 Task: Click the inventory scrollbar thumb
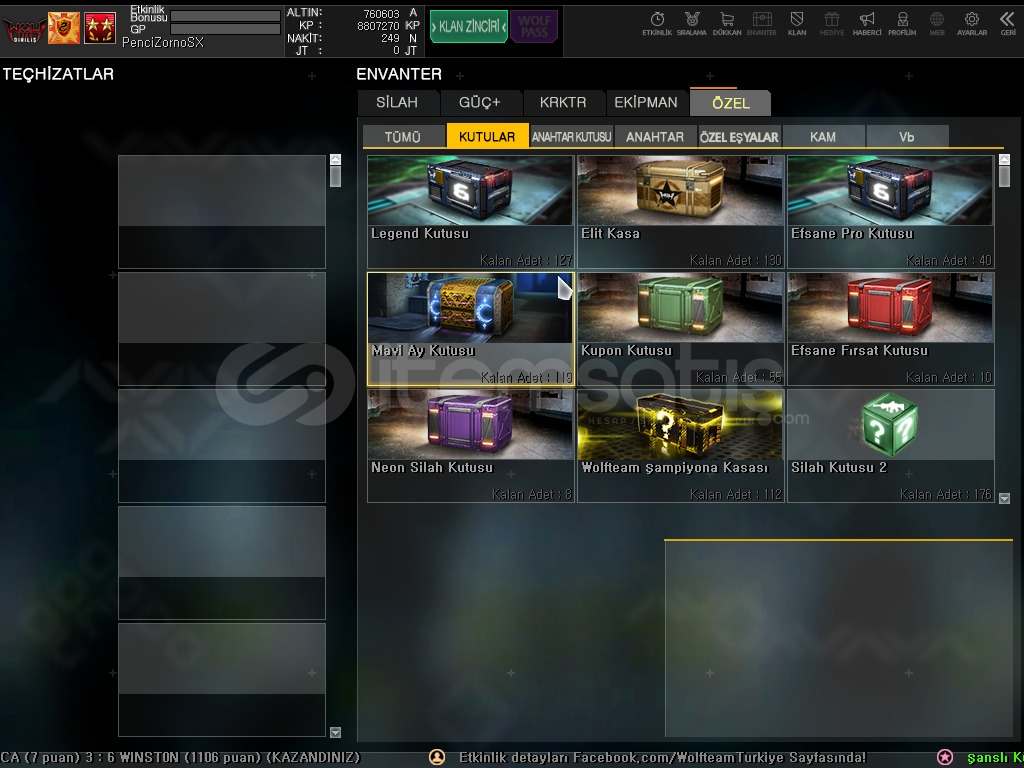(1004, 176)
